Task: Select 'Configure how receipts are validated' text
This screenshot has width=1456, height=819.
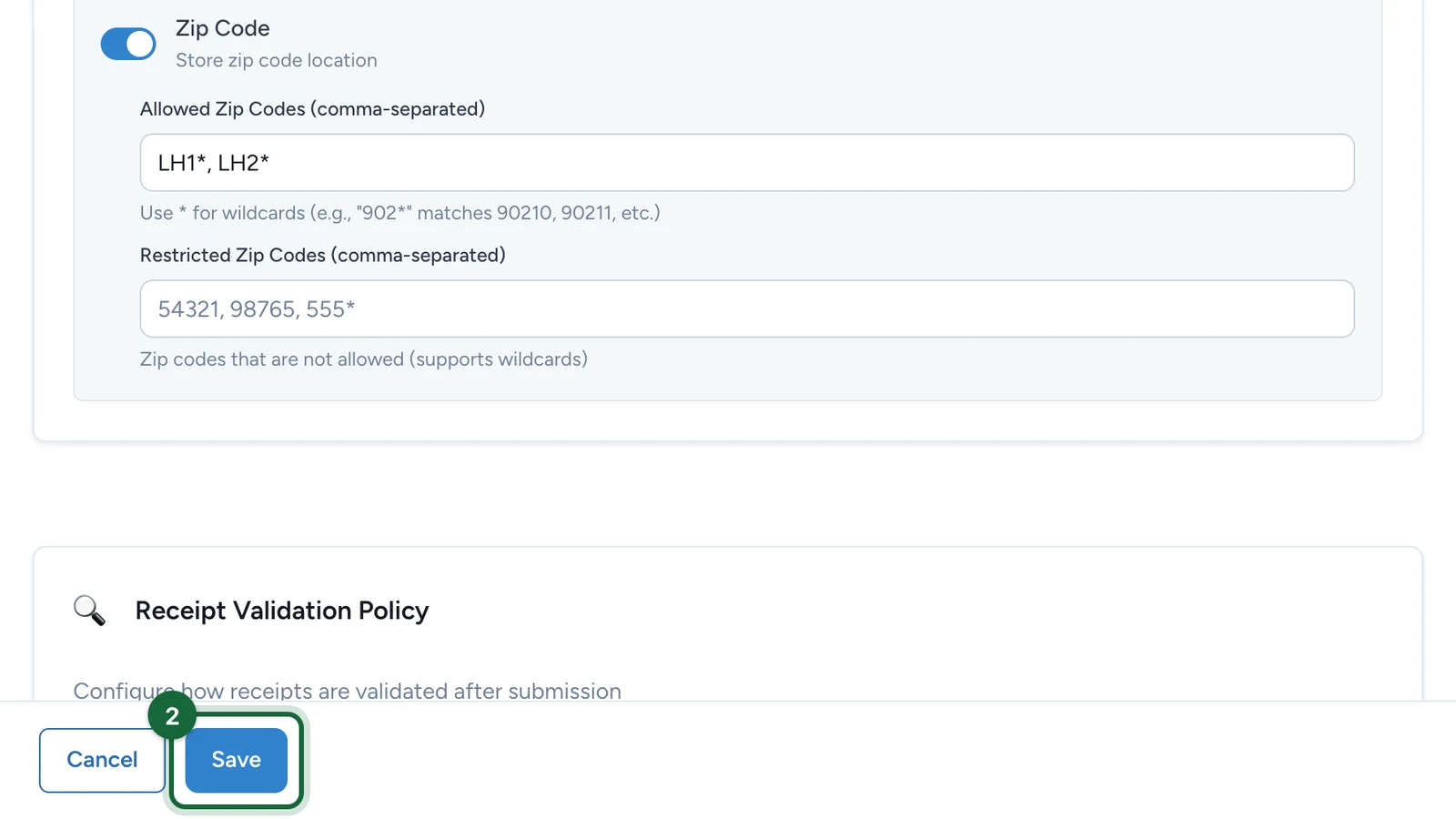Action: pos(348,691)
